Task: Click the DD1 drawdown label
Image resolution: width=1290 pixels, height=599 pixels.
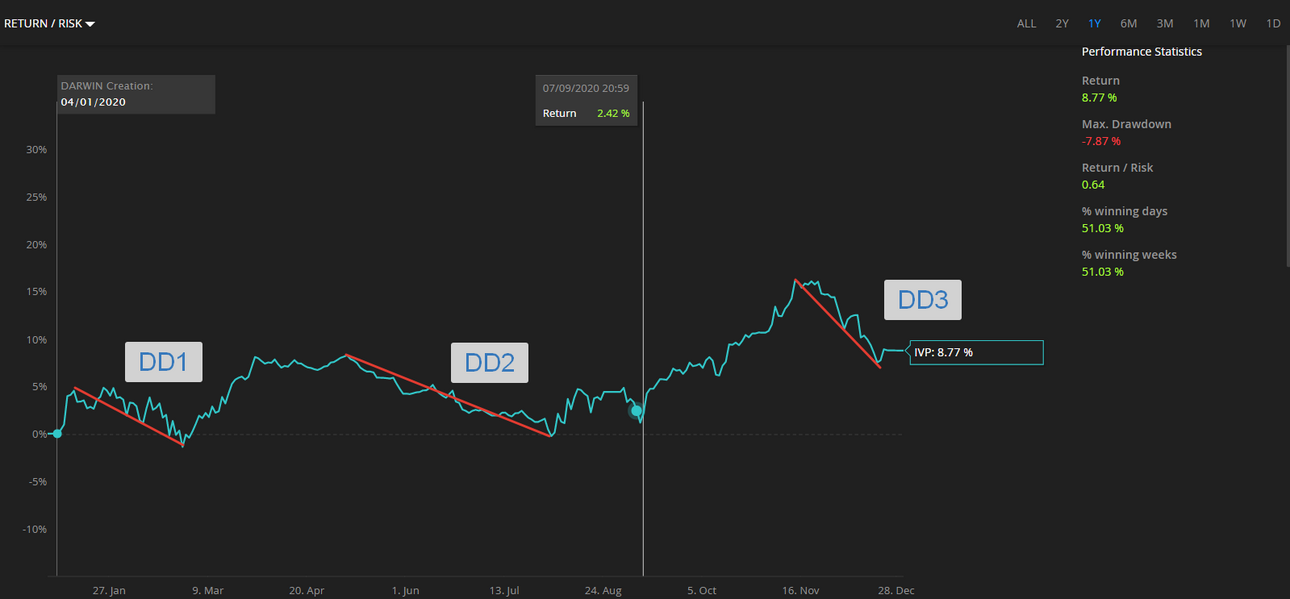Action: click(x=164, y=362)
